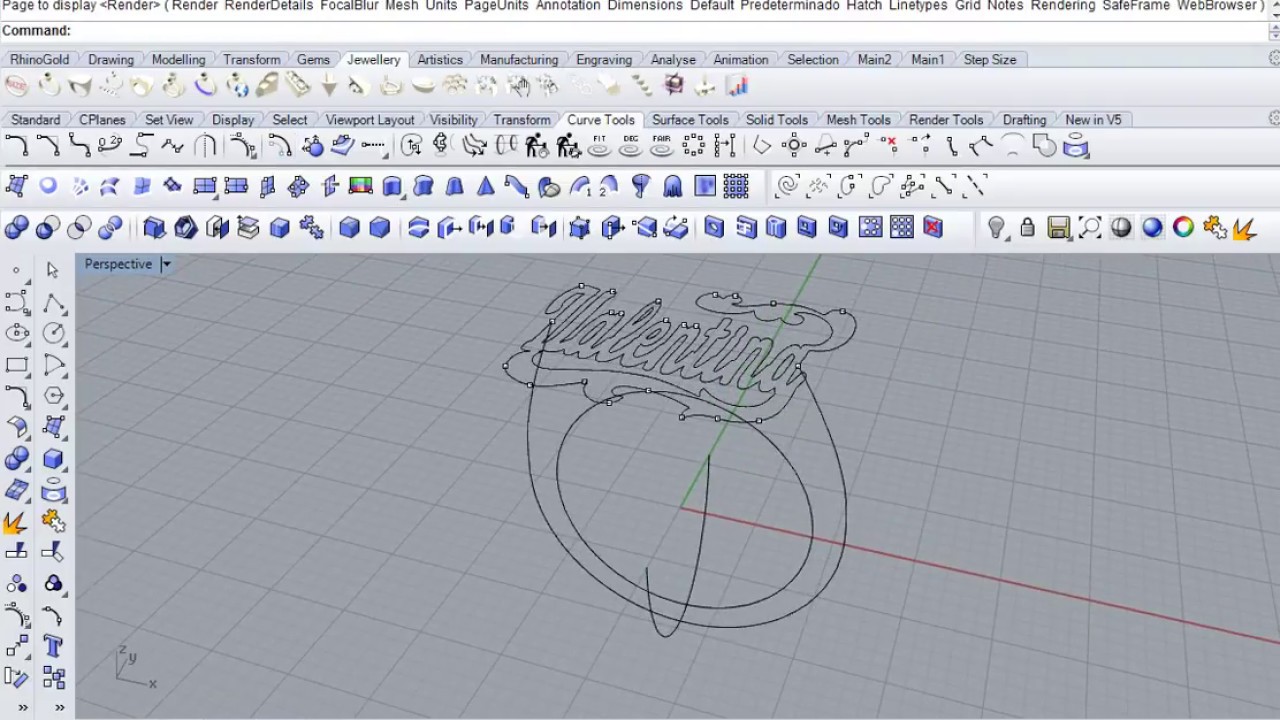Select the Polyline tool in sidebar
Viewport: 1280px width, 720px height.
[x=53, y=302]
